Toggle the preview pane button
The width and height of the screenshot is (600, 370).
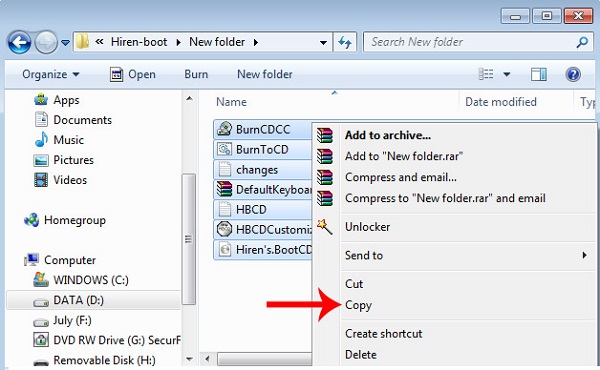tap(538, 74)
